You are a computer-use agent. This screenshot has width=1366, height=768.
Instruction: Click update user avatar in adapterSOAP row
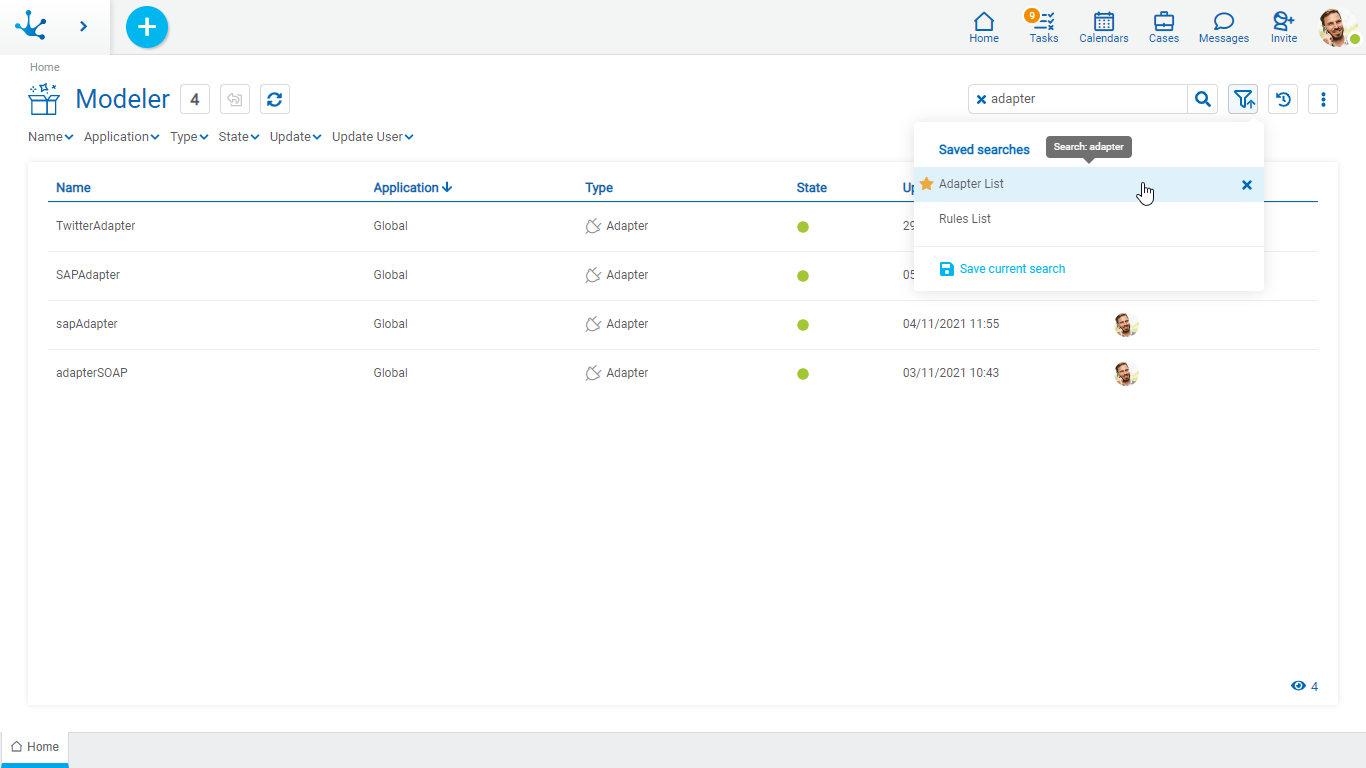pyautogui.click(x=1127, y=373)
